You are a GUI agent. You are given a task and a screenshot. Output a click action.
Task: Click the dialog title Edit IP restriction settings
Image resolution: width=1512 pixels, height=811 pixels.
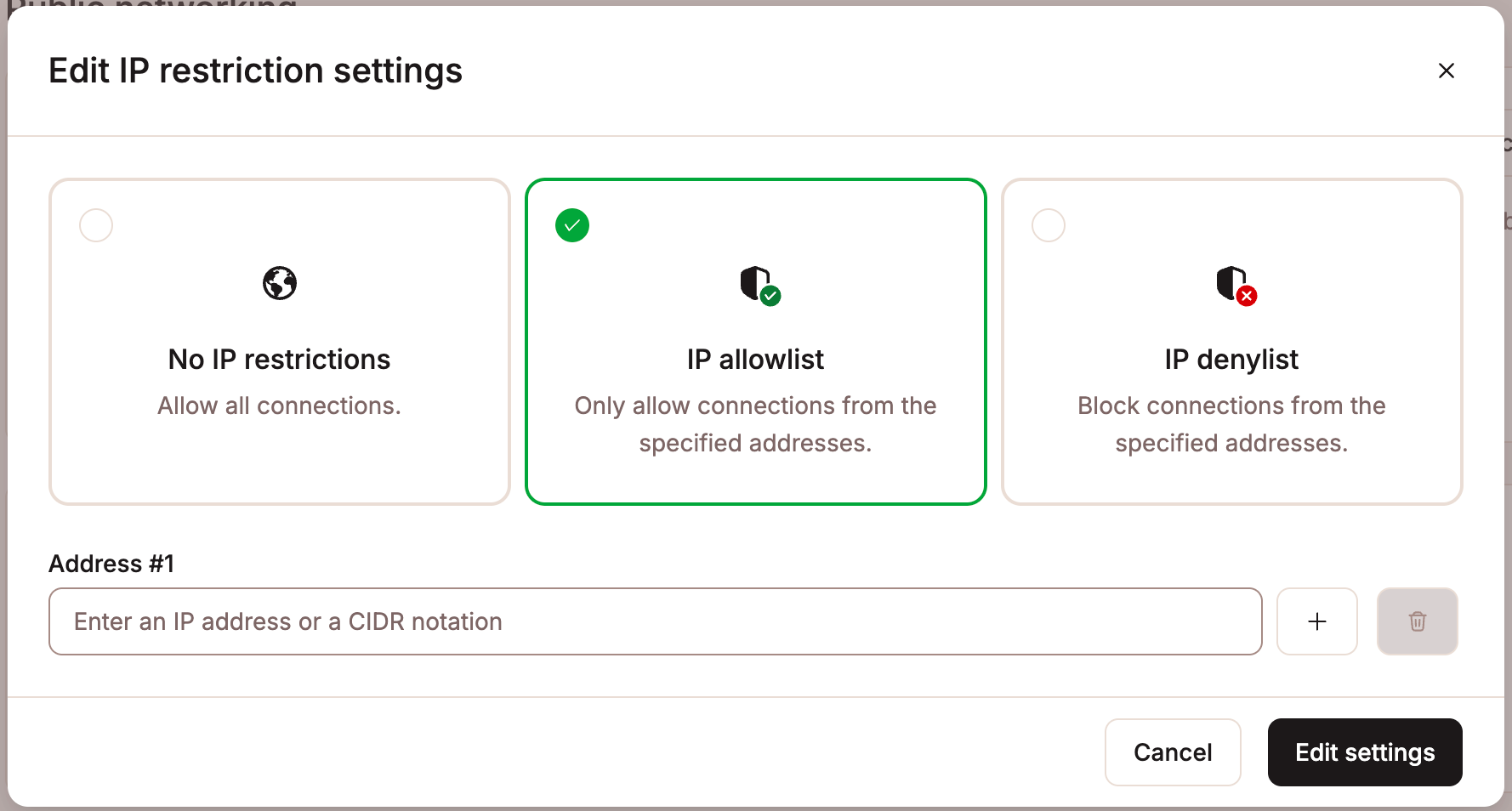coord(256,71)
